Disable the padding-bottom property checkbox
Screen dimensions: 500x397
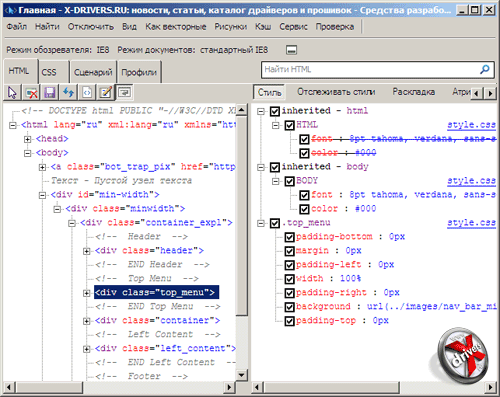[290, 237]
